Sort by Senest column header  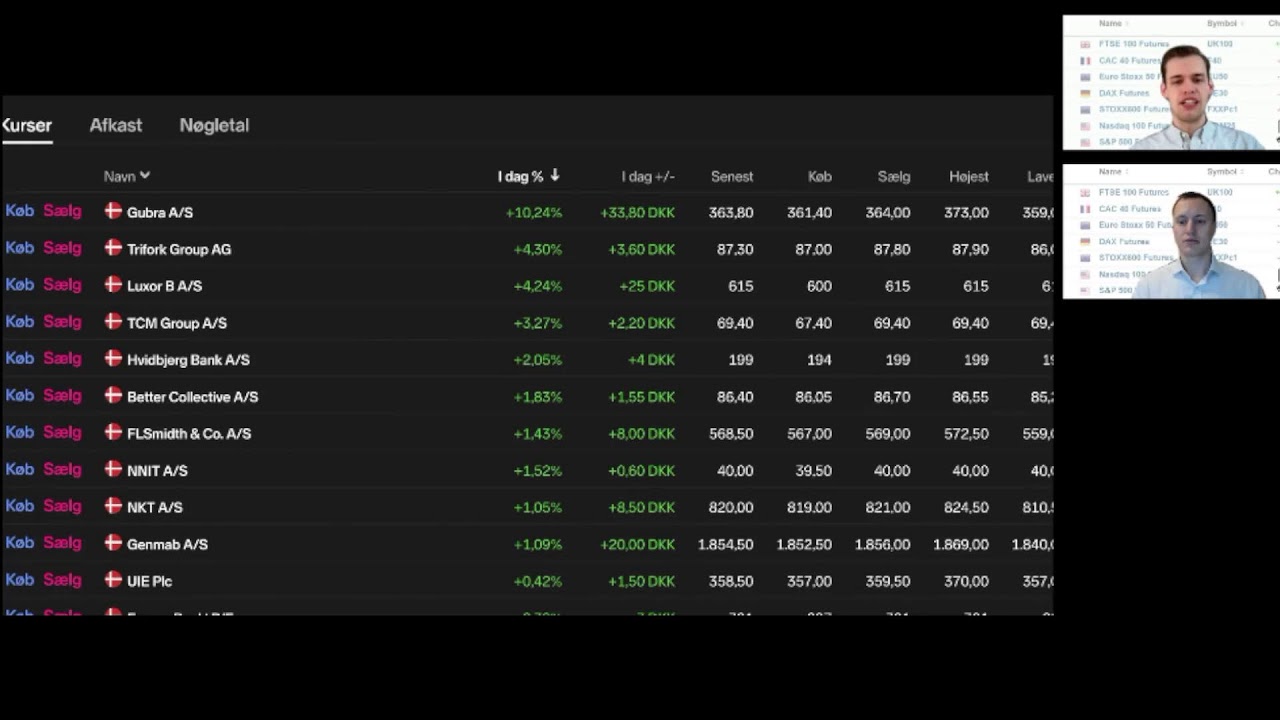pos(732,176)
